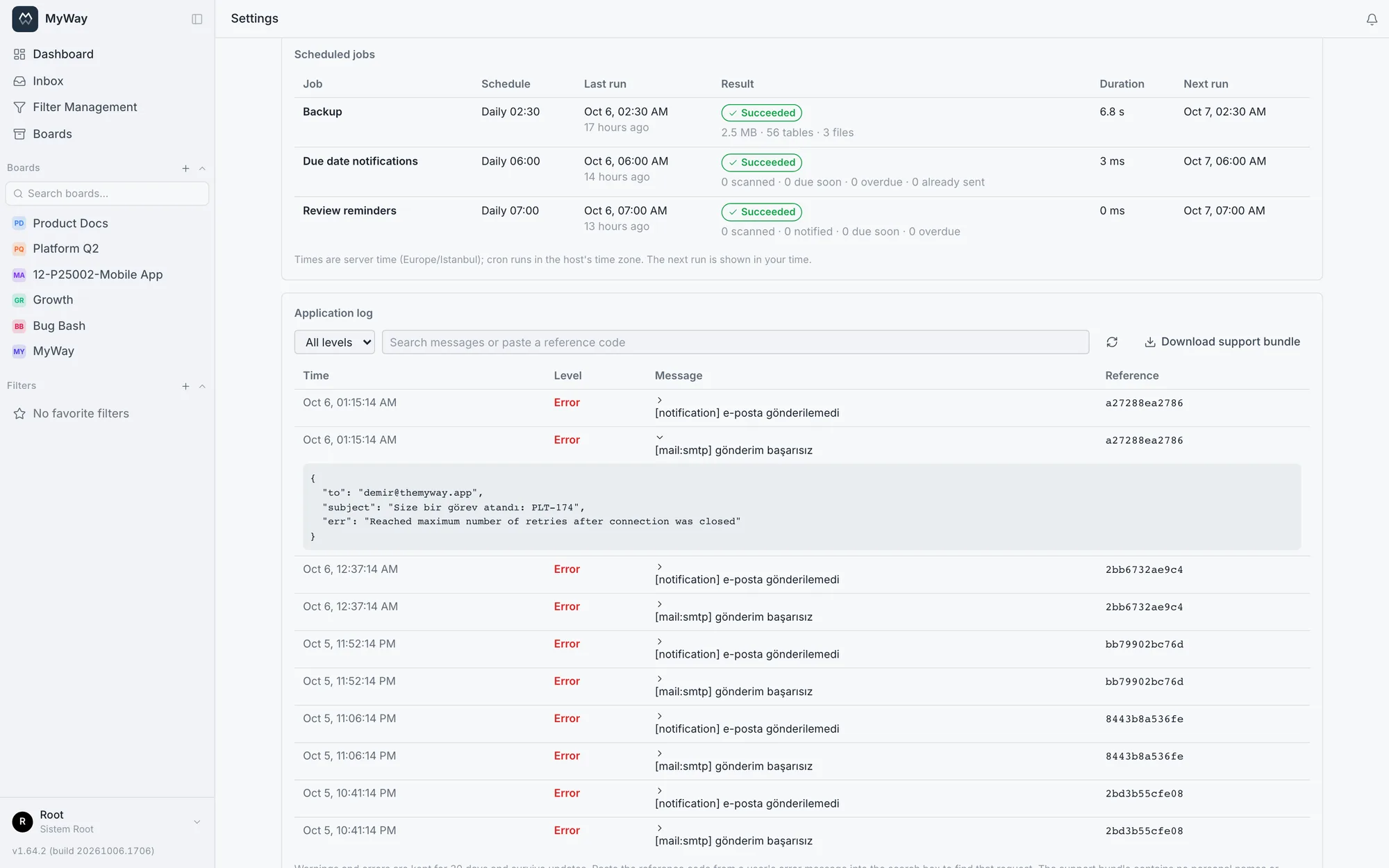The width and height of the screenshot is (1389, 868).
Task: Click the add filter plus icon
Action: click(185, 386)
